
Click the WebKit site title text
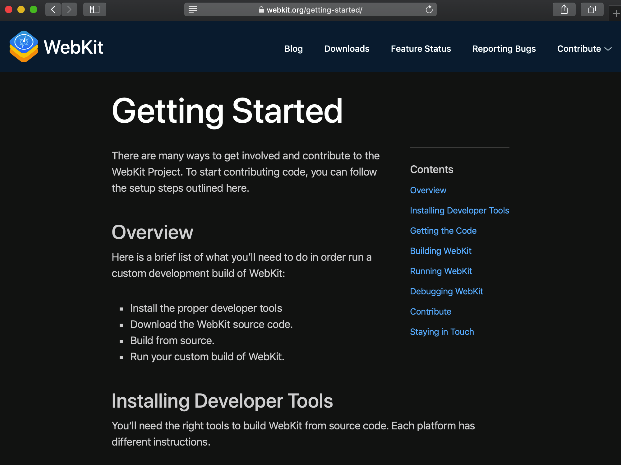coord(74,47)
